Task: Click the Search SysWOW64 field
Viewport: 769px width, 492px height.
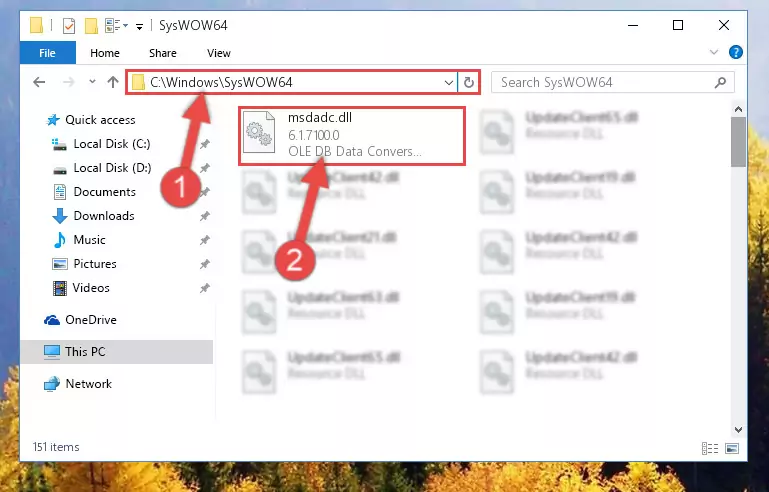Action: coord(613,82)
